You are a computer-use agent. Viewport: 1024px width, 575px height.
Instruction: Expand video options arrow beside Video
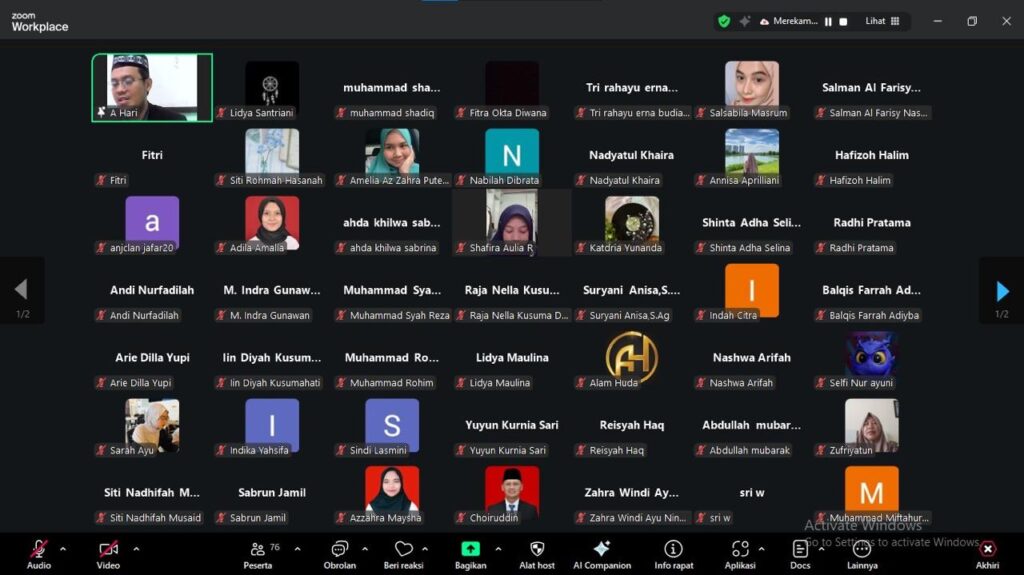click(x=136, y=548)
